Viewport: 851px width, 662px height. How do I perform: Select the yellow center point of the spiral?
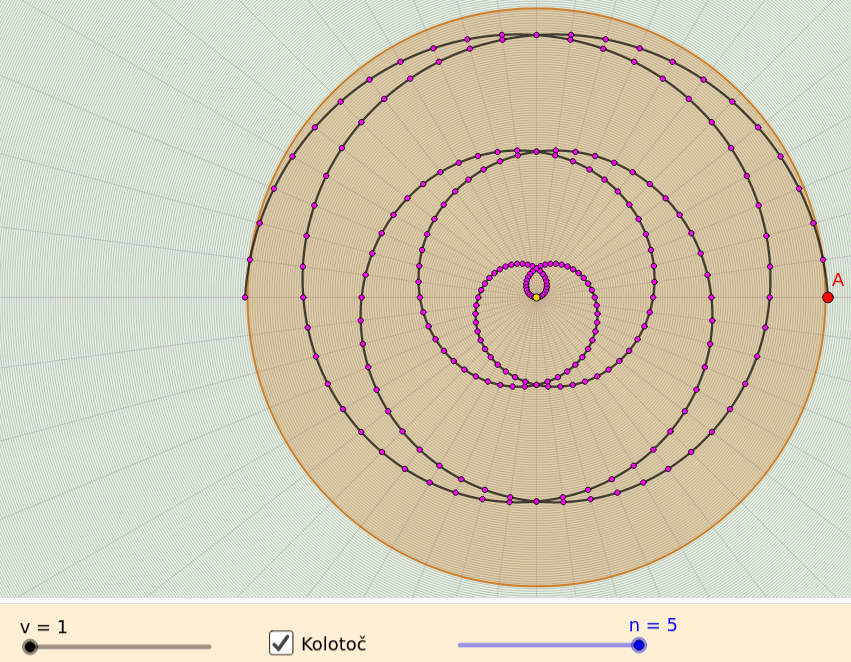pos(536,297)
